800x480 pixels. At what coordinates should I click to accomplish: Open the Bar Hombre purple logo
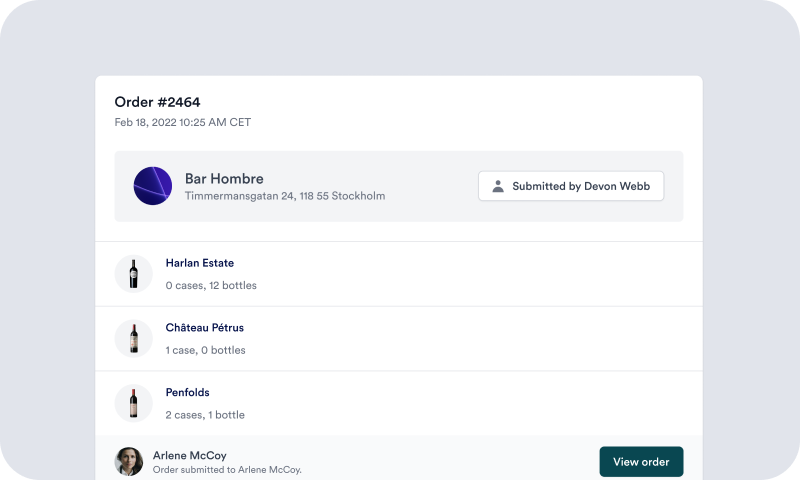[x=153, y=186]
